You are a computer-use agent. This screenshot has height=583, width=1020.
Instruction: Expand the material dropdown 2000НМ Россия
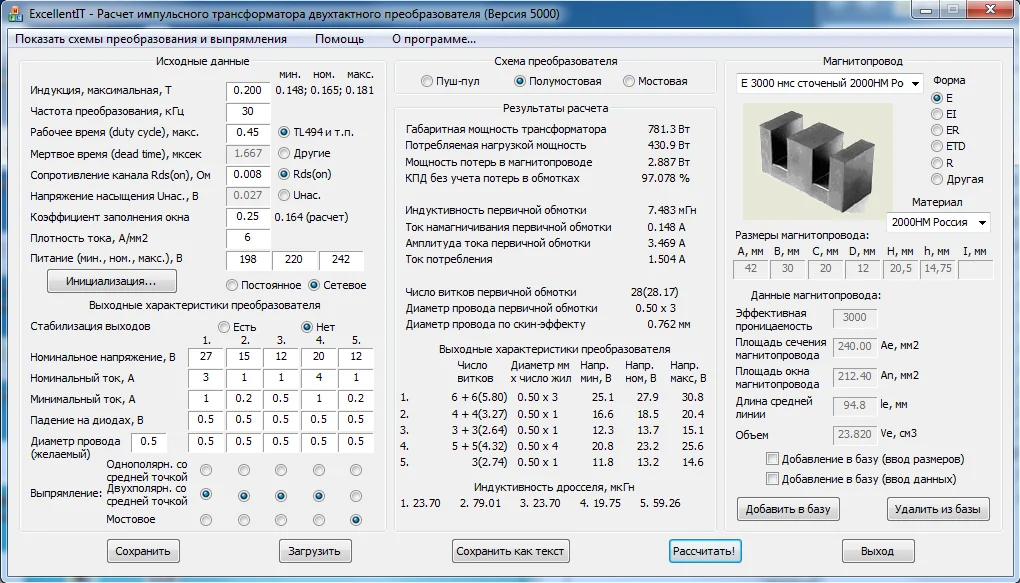(x=938, y=222)
